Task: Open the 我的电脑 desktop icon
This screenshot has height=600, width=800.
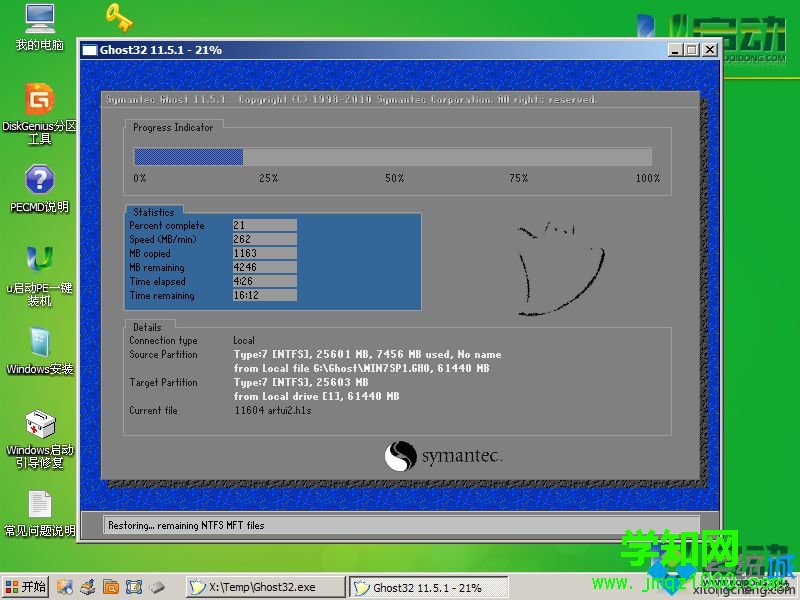Action: pos(40,27)
